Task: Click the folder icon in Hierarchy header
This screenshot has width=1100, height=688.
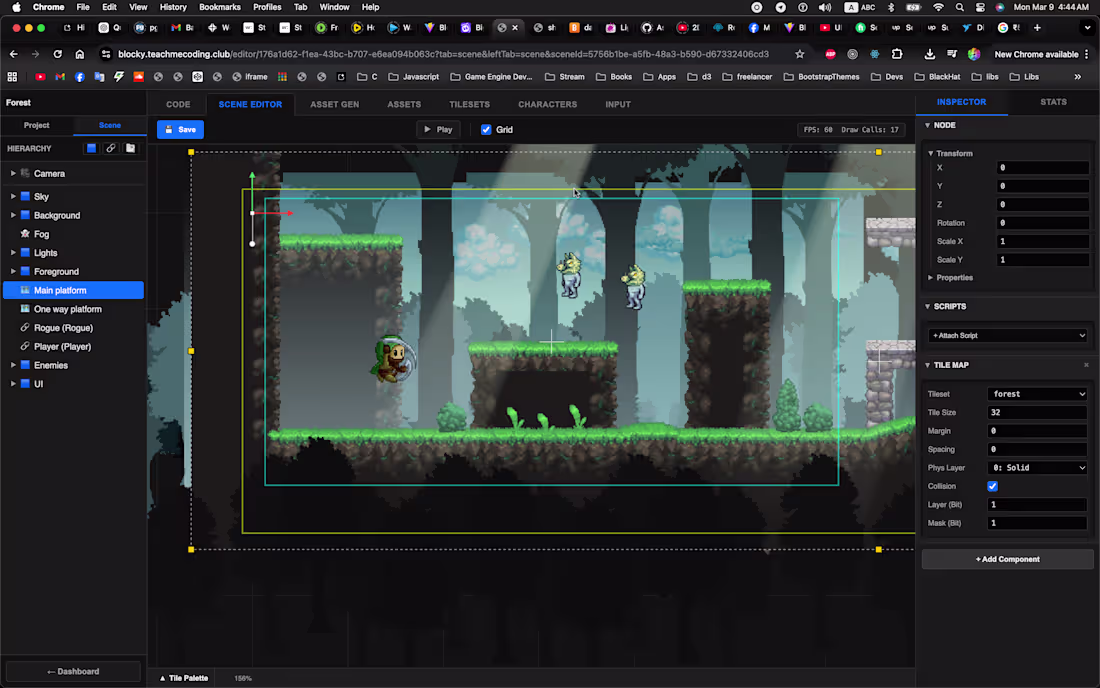Action: [x=130, y=148]
